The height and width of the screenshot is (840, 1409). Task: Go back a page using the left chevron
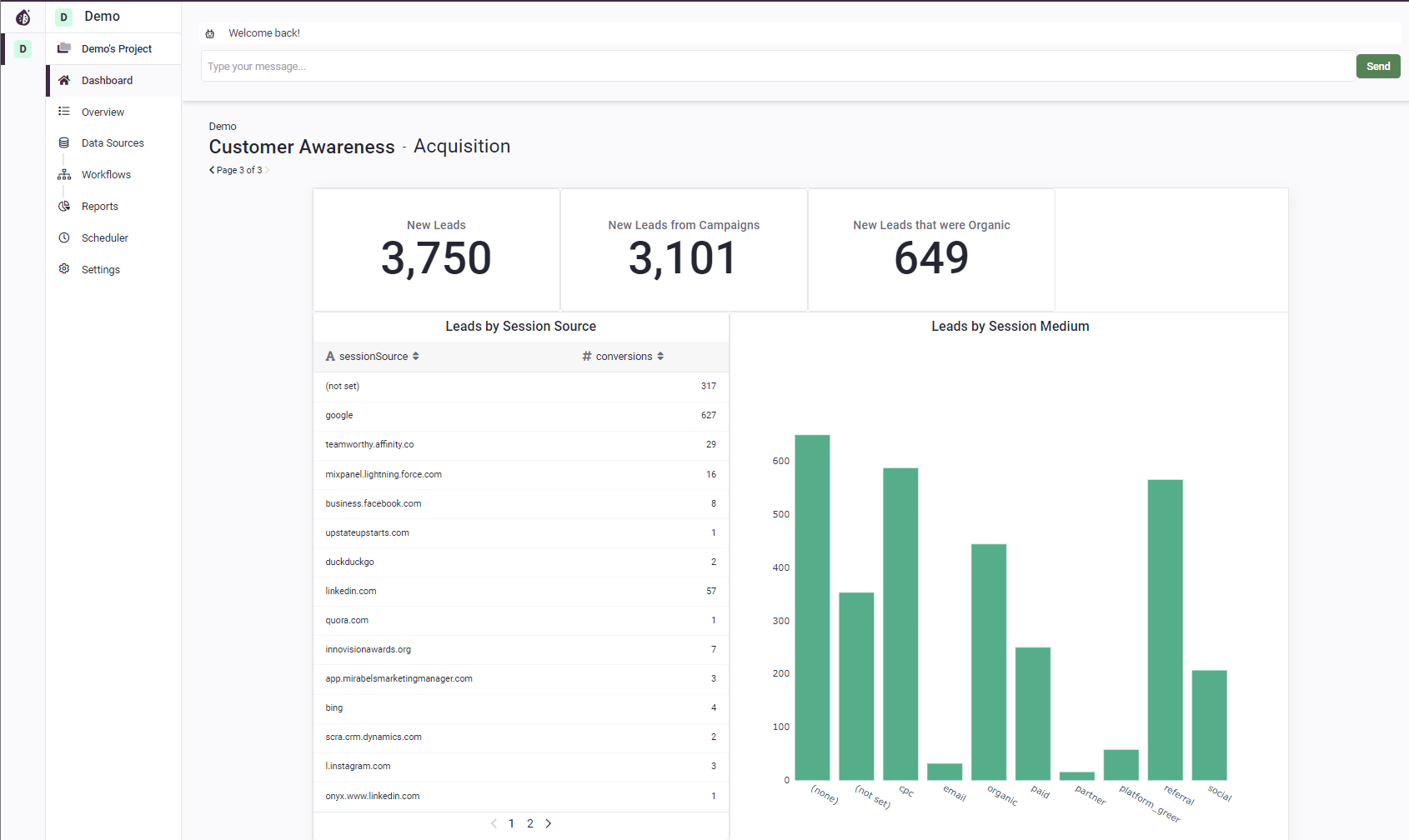click(x=494, y=823)
